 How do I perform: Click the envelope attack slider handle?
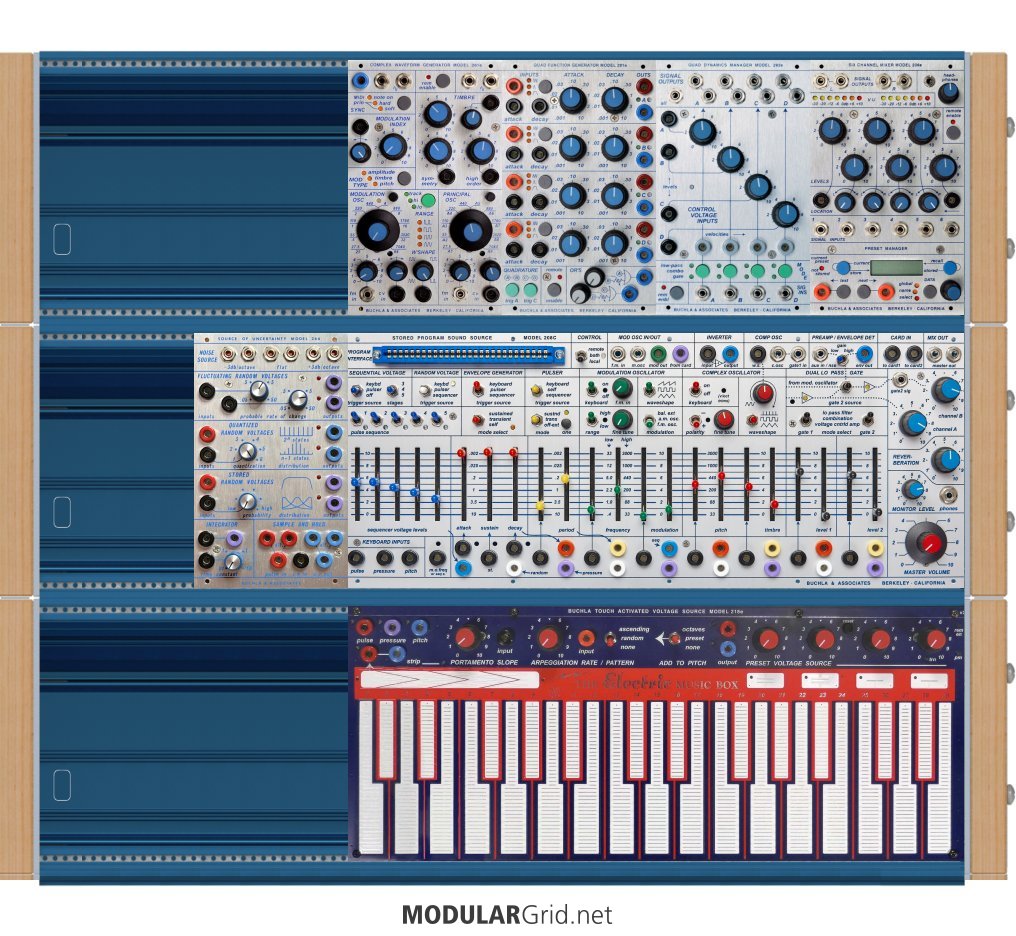point(461,452)
